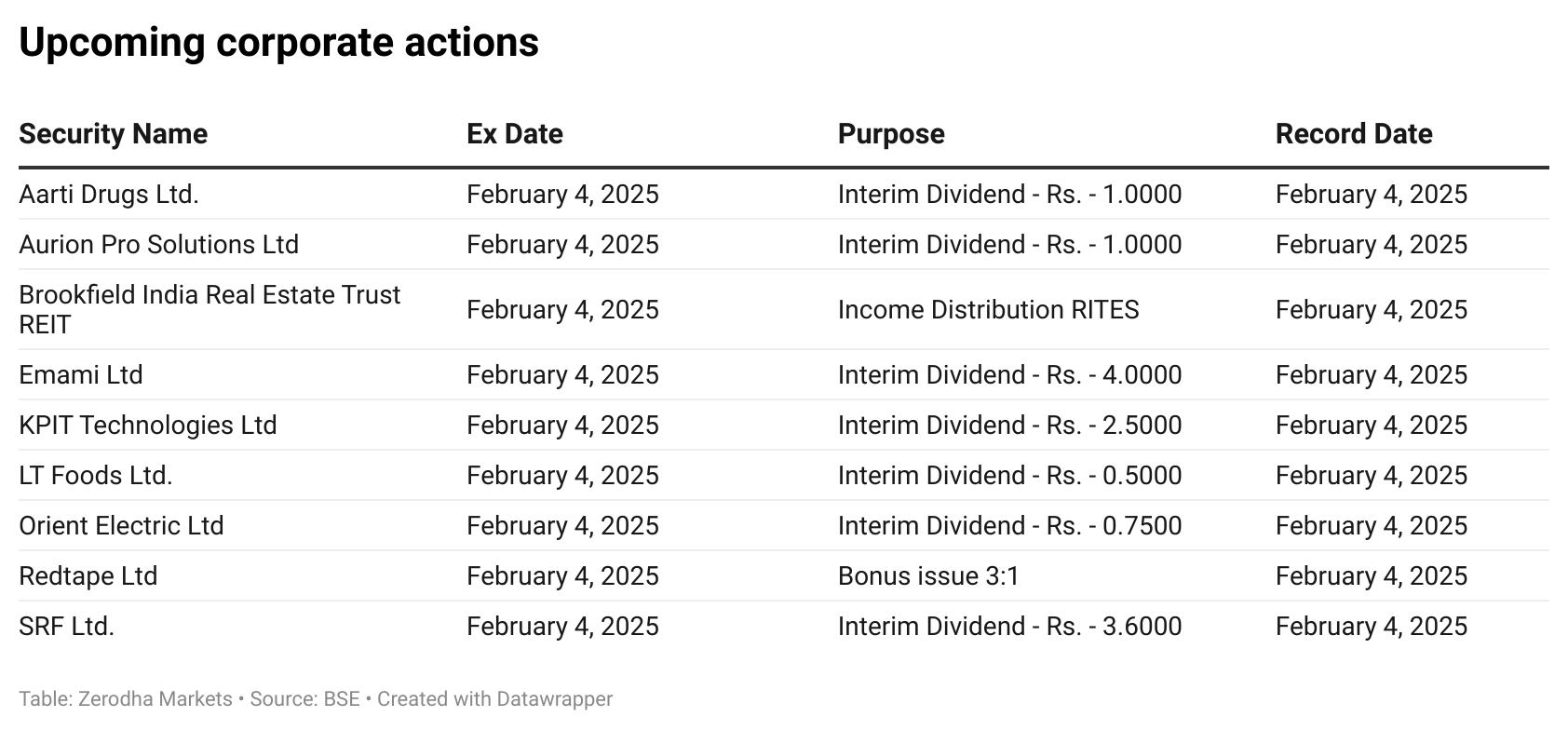Click KPIT Technologies Ltd entry
The width and height of the screenshot is (1568, 730).
pyautogui.click(x=147, y=426)
